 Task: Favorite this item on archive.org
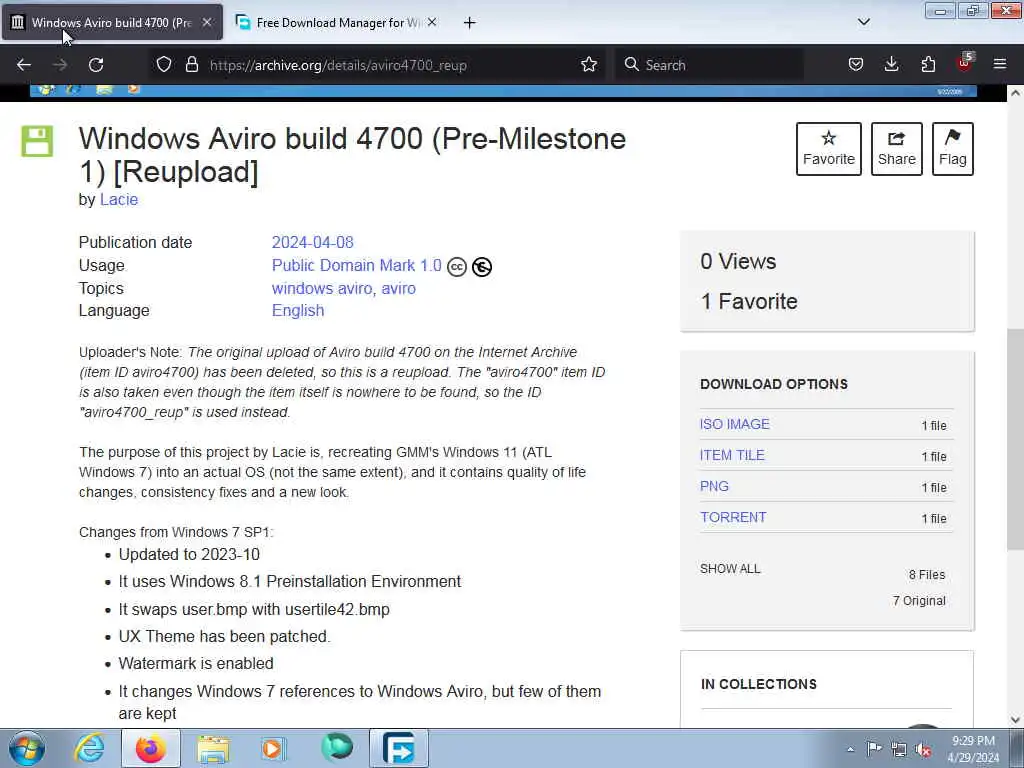(829, 149)
